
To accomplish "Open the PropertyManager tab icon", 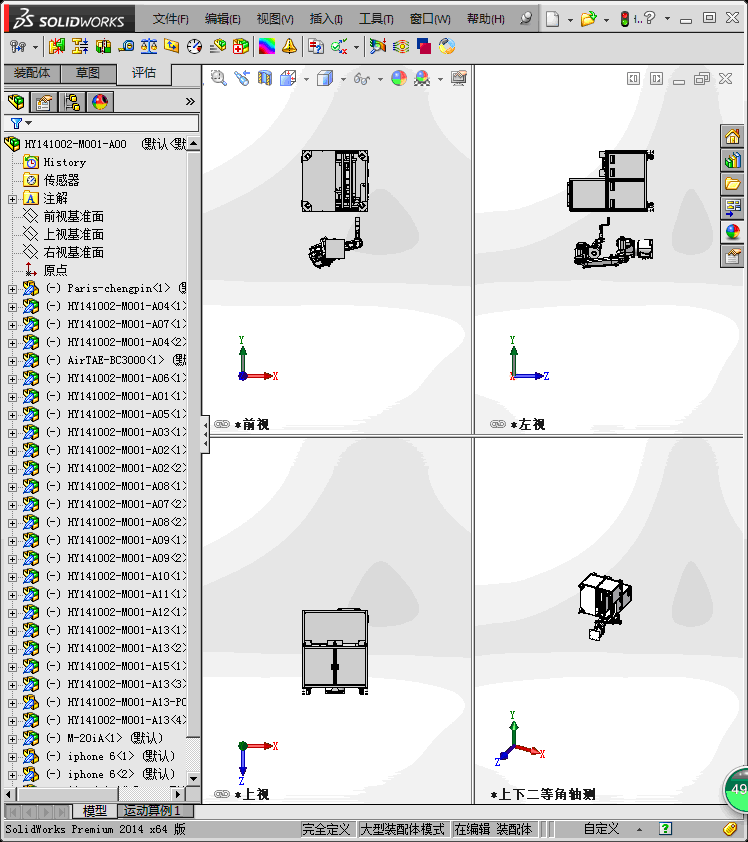I will point(43,101).
